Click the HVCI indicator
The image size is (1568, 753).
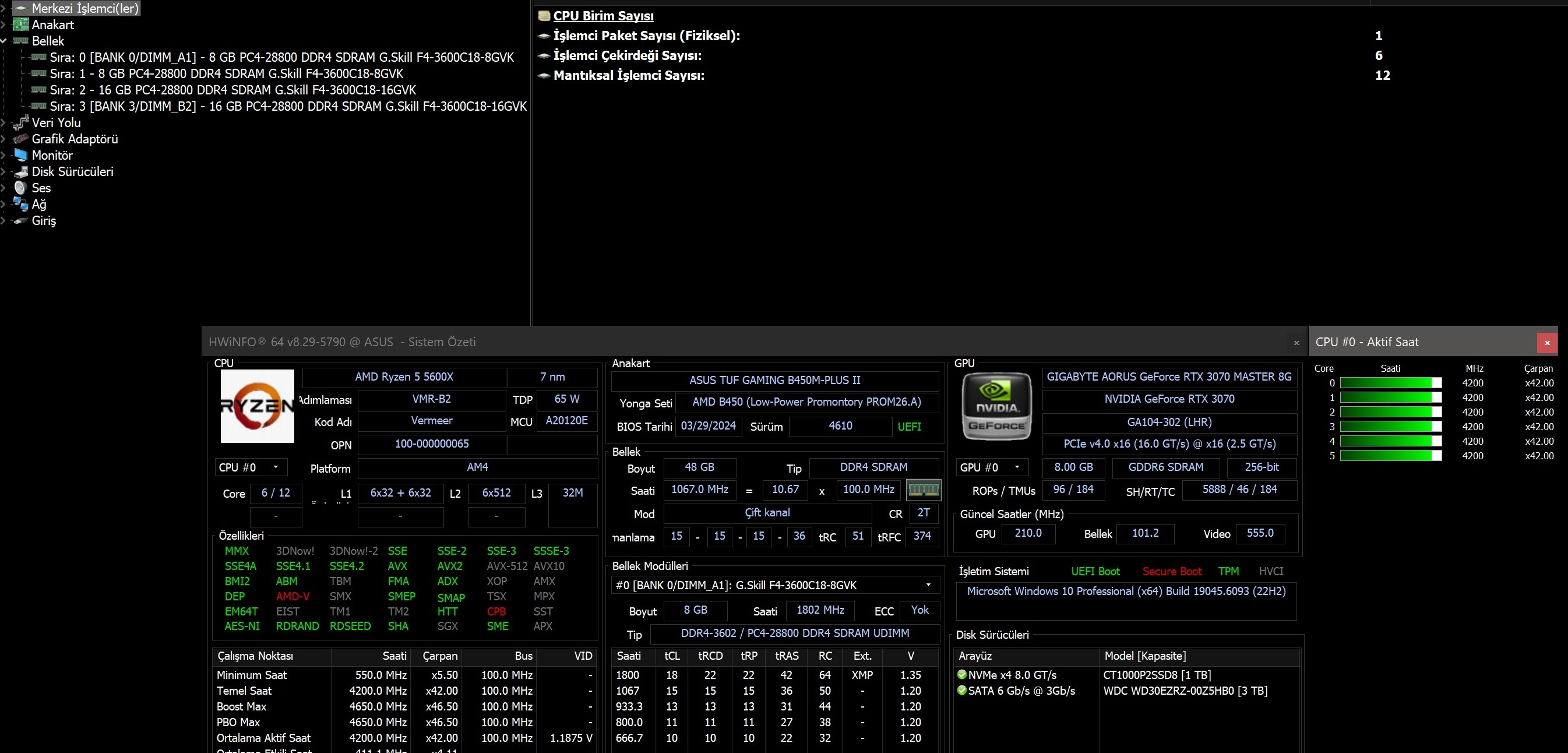coord(1271,572)
